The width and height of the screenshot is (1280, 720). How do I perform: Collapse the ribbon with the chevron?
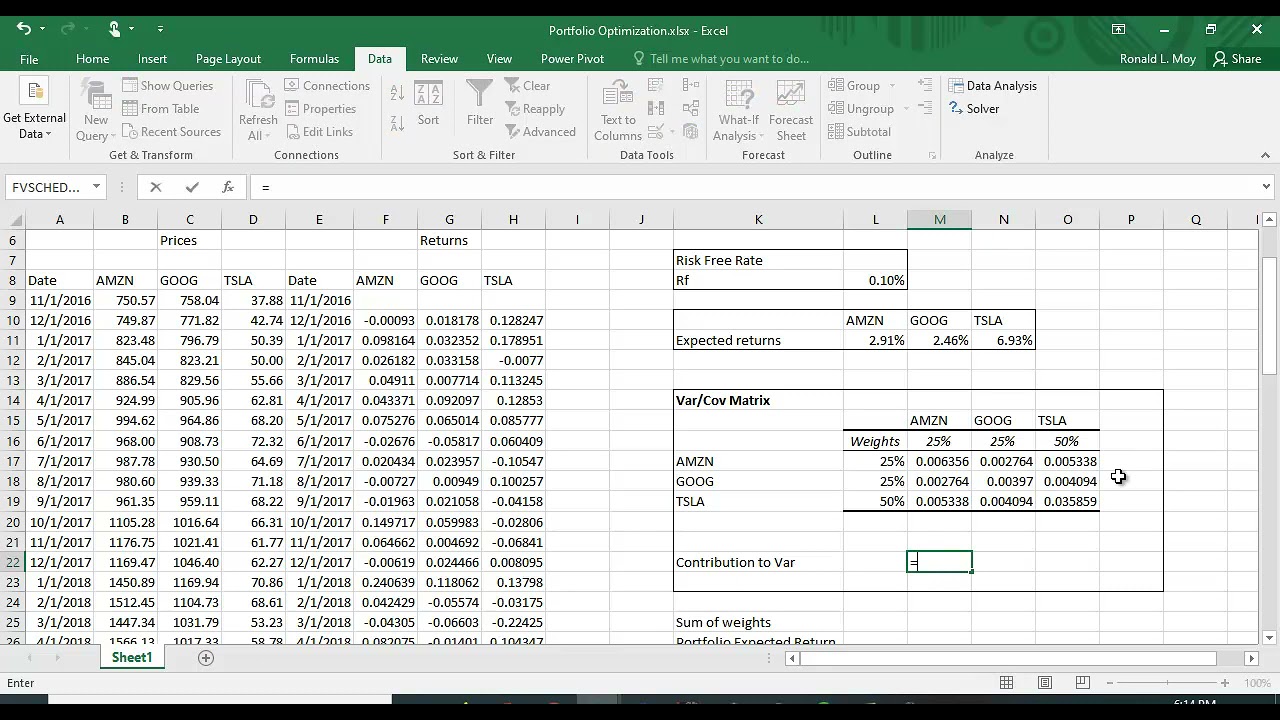(x=1265, y=155)
